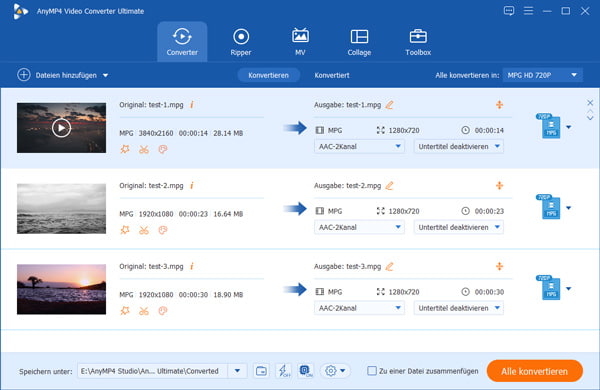Show info for test-2.mpg original
This screenshot has width=600, height=390.
[192, 185]
